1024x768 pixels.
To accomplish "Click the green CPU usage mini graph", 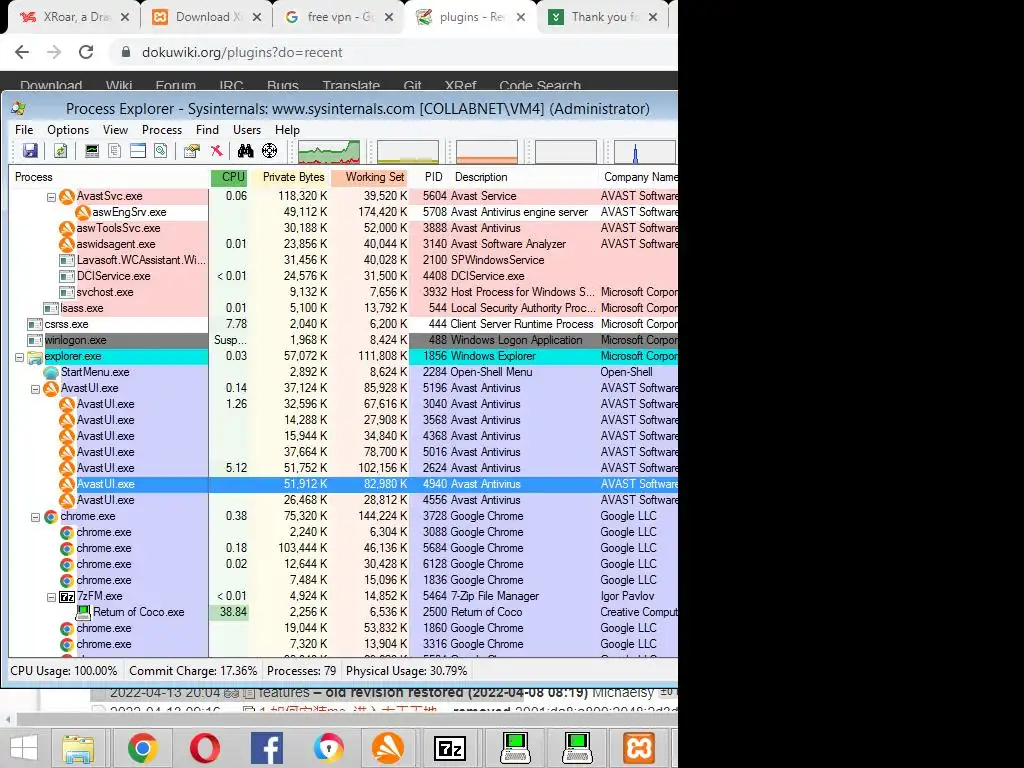I will click(x=329, y=152).
